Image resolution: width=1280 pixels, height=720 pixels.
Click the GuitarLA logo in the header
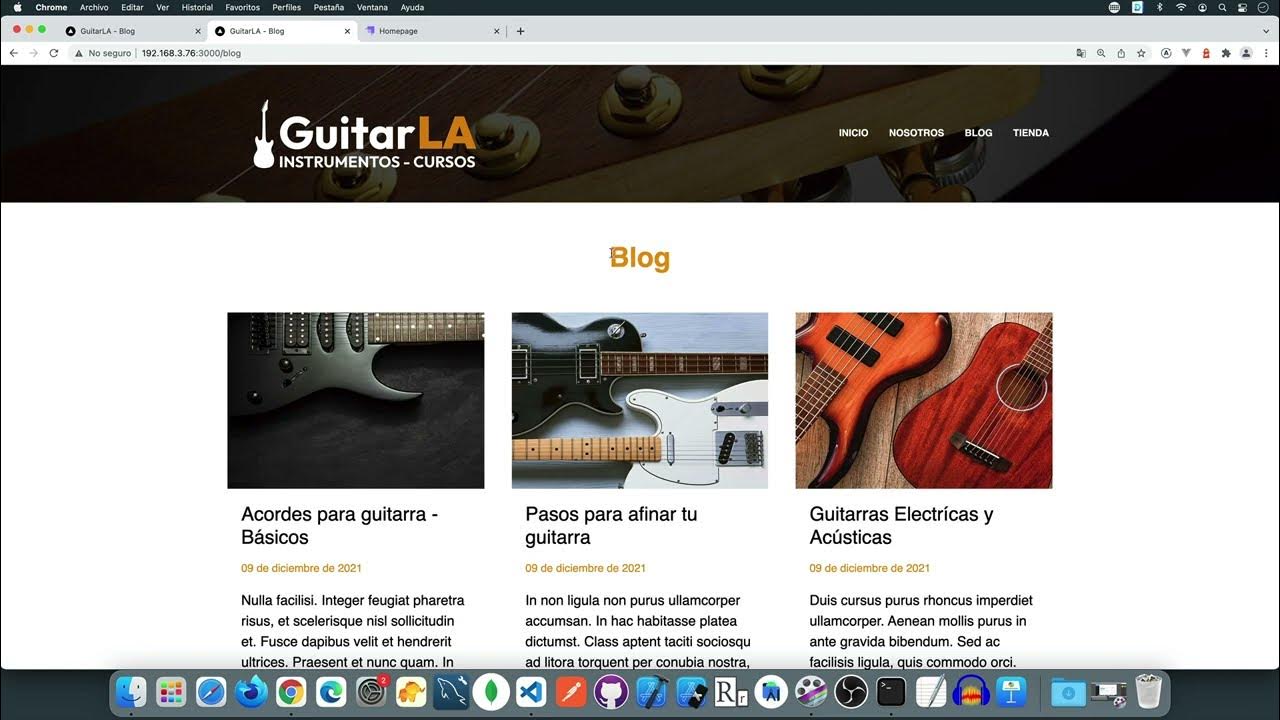pyautogui.click(x=364, y=134)
